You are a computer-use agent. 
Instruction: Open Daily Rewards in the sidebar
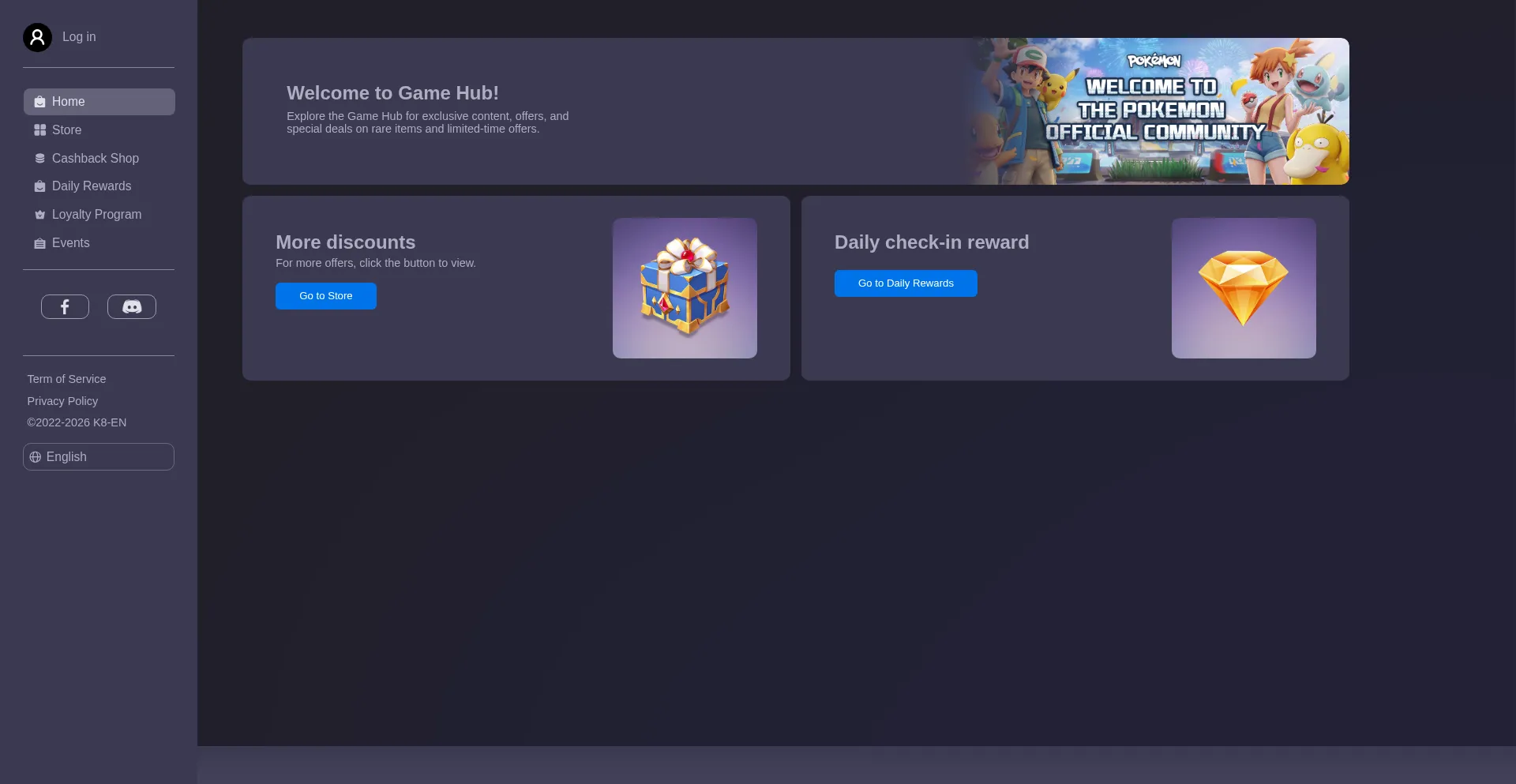(99, 186)
